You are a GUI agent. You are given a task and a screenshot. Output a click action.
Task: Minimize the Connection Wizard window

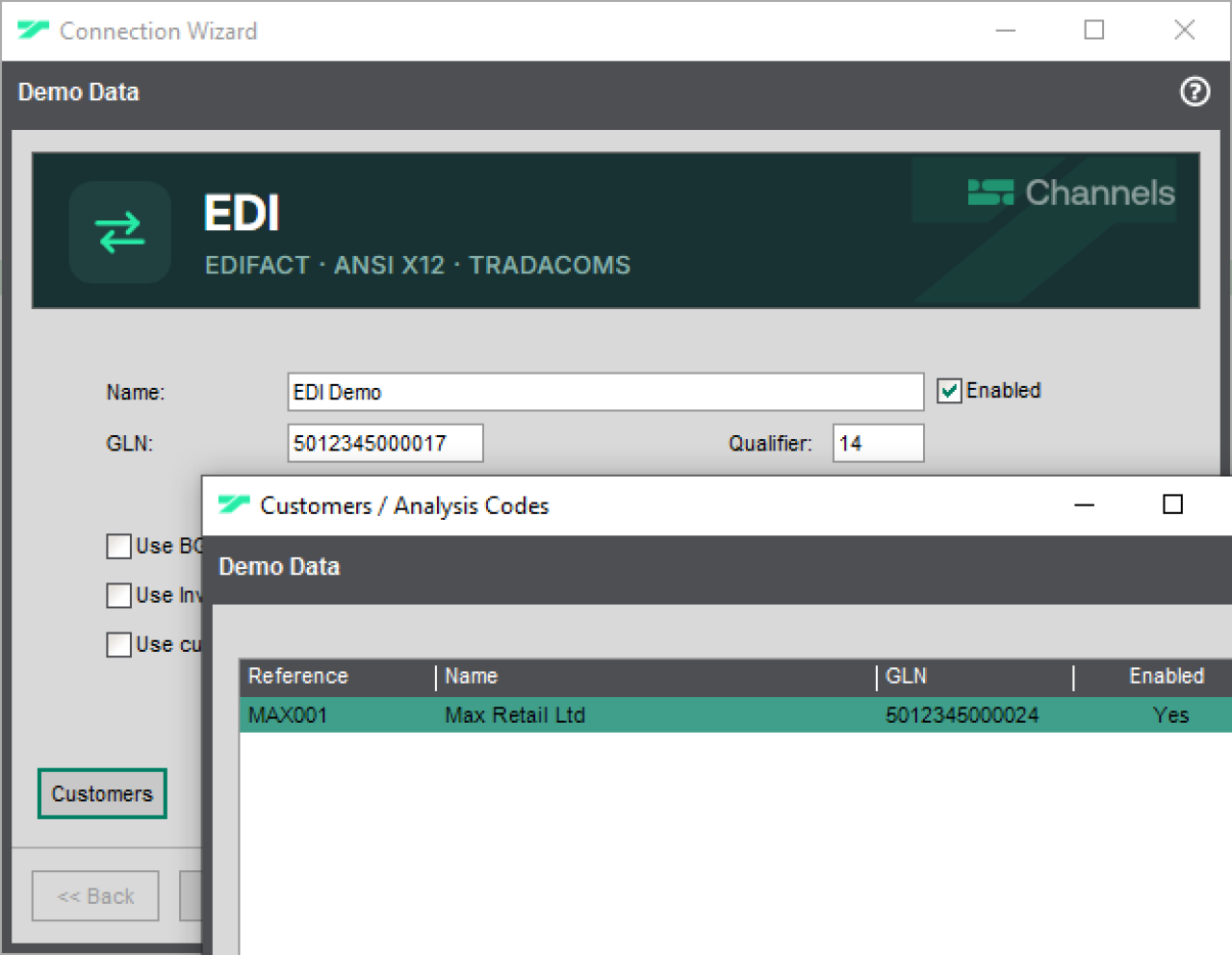1006,31
